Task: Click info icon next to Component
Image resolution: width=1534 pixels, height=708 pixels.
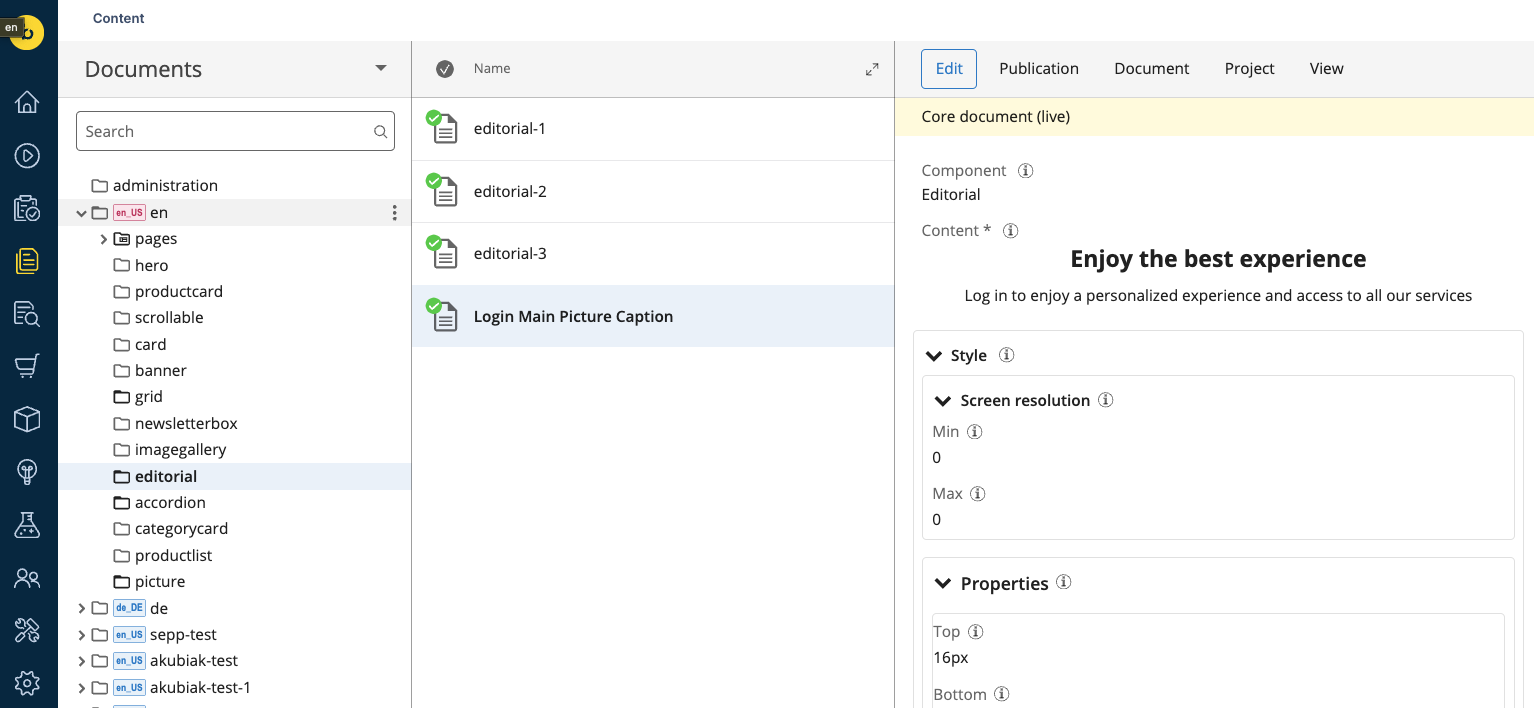Action: [x=1025, y=170]
